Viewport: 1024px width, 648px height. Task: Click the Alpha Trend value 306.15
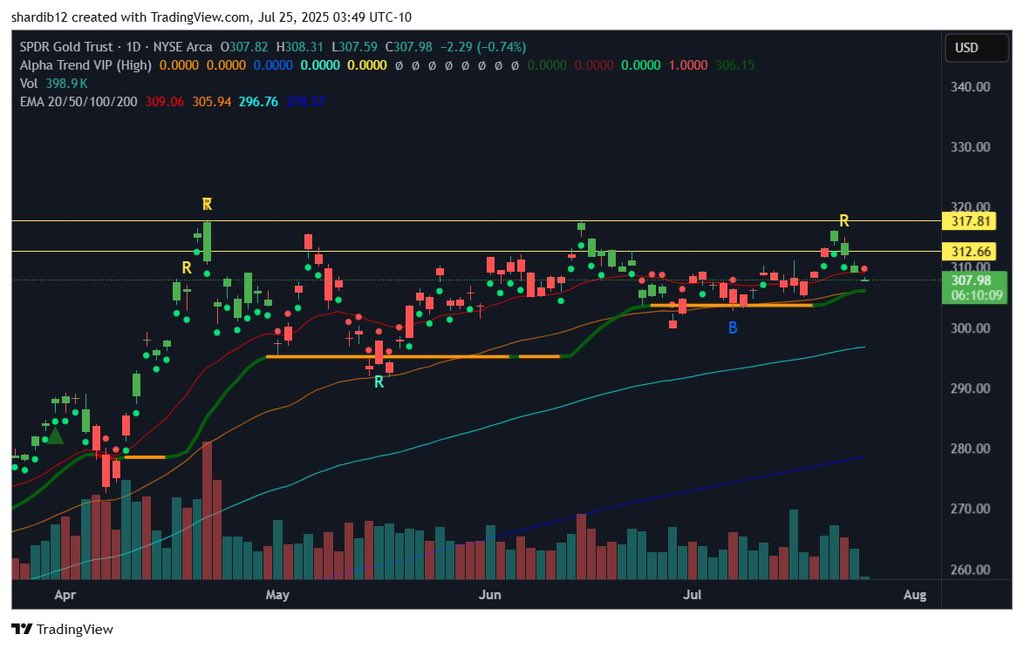coord(735,65)
